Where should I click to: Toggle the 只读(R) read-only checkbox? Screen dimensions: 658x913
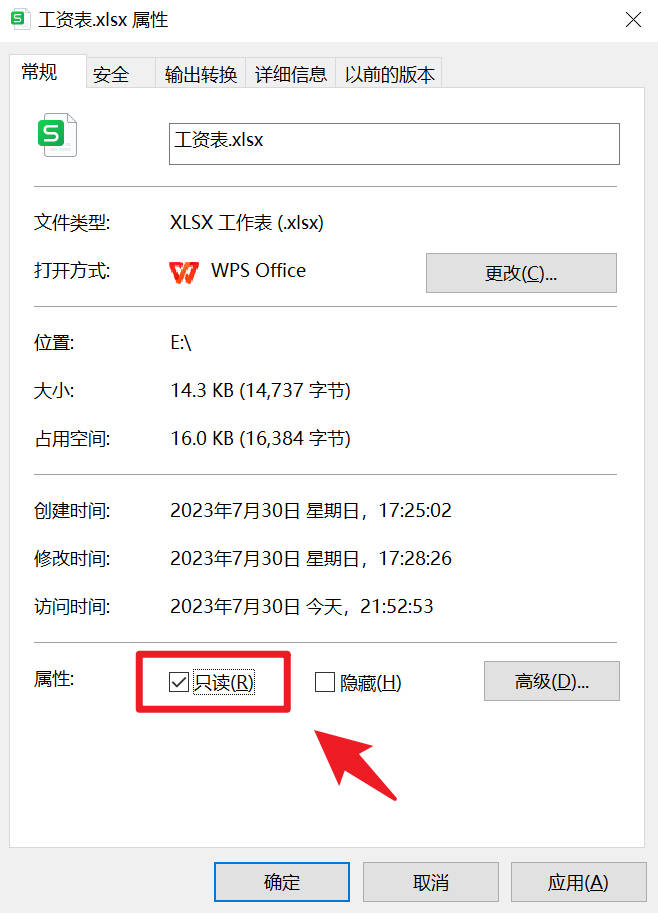pos(178,682)
